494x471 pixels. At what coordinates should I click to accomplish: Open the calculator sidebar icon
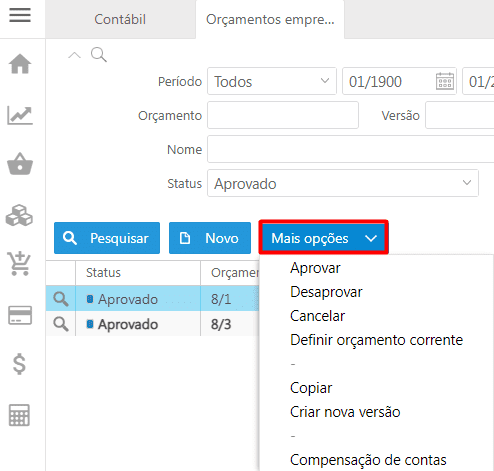click(19, 415)
